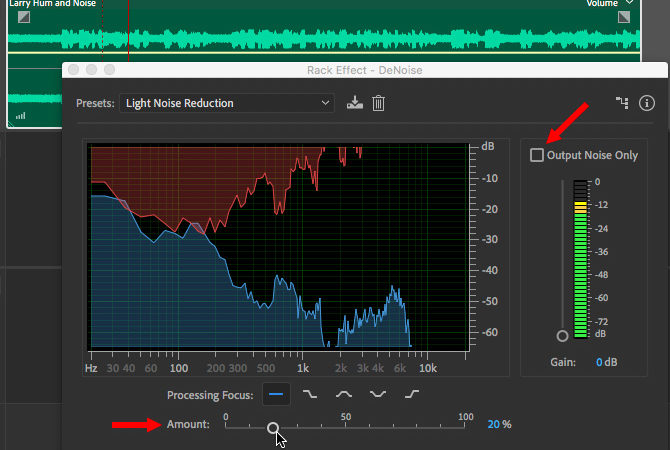Save the current settings as a preset
670x450 pixels.
(x=355, y=103)
